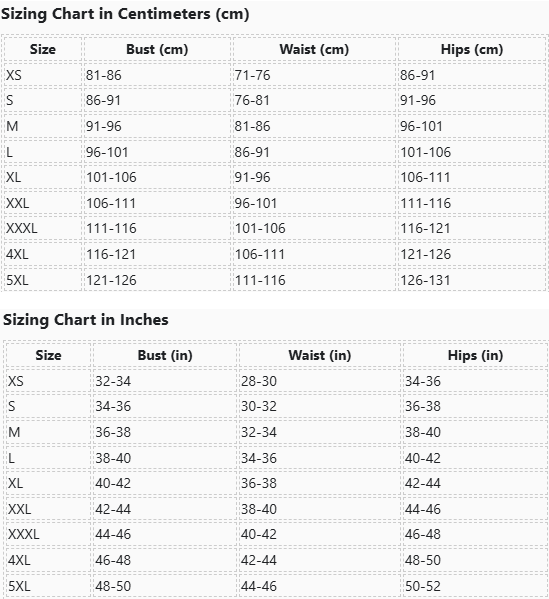Click the 5XL bust value 121-126
Image resolution: width=549 pixels, height=599 pixels.
coord(111,280)
